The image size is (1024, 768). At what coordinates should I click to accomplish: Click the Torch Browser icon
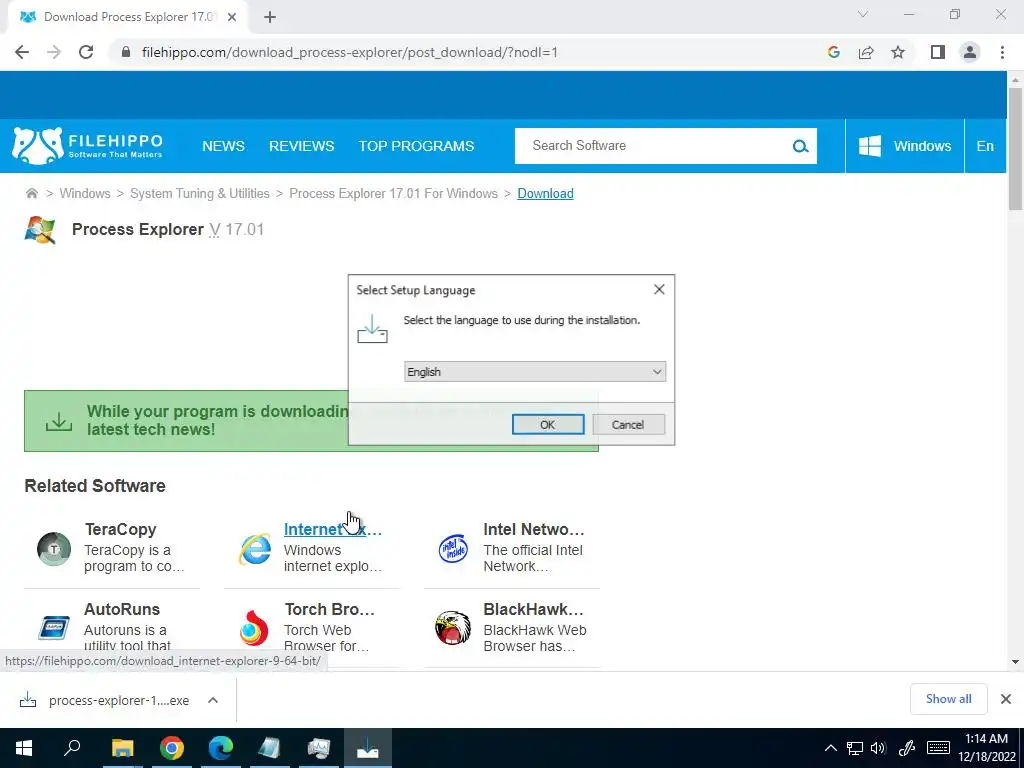(254, 628)
